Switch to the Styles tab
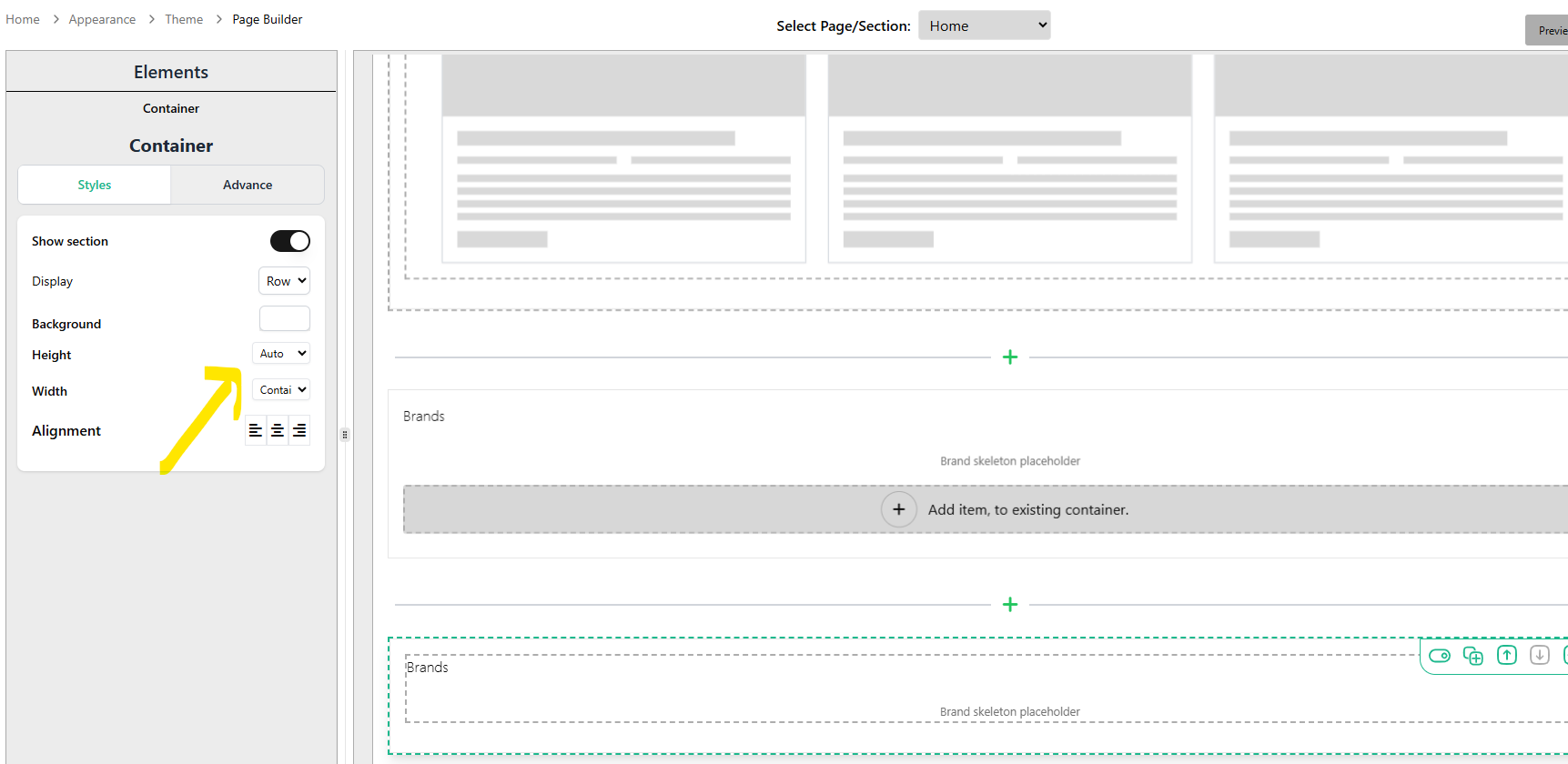Screen dimensions: 1568x764 point(95,185)
